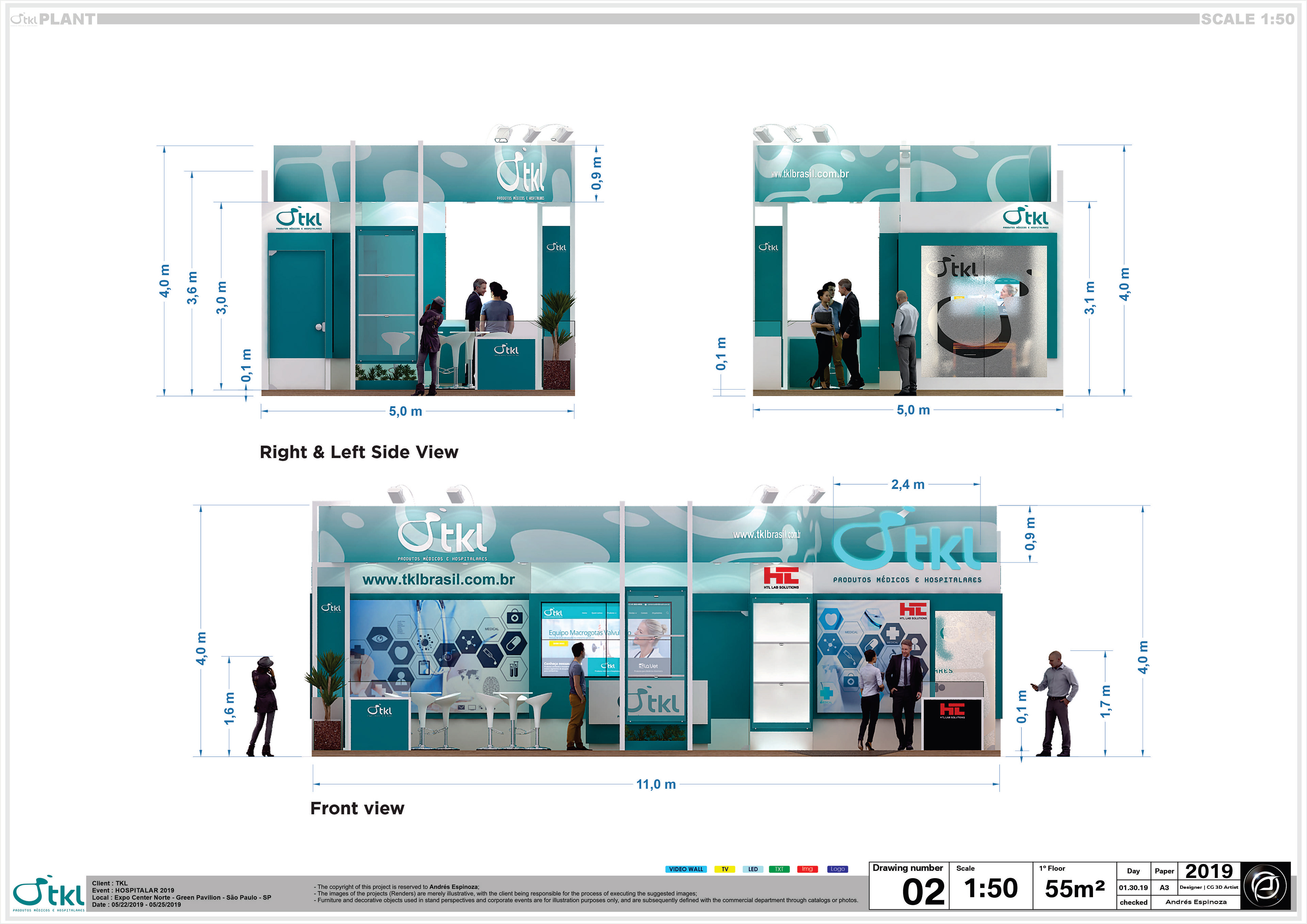The height and width of the screenshot is (924, 1307).
Task: Click the 'Front view' caption
Action: 357,808
